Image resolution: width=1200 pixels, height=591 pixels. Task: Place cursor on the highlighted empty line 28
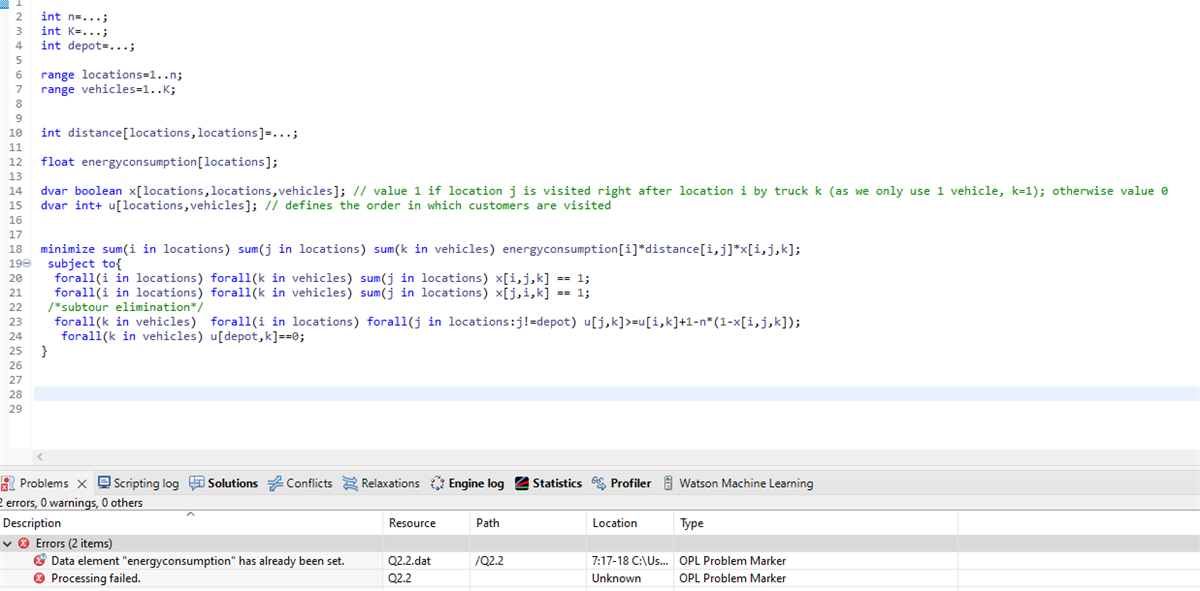click(x=616, y=394)
